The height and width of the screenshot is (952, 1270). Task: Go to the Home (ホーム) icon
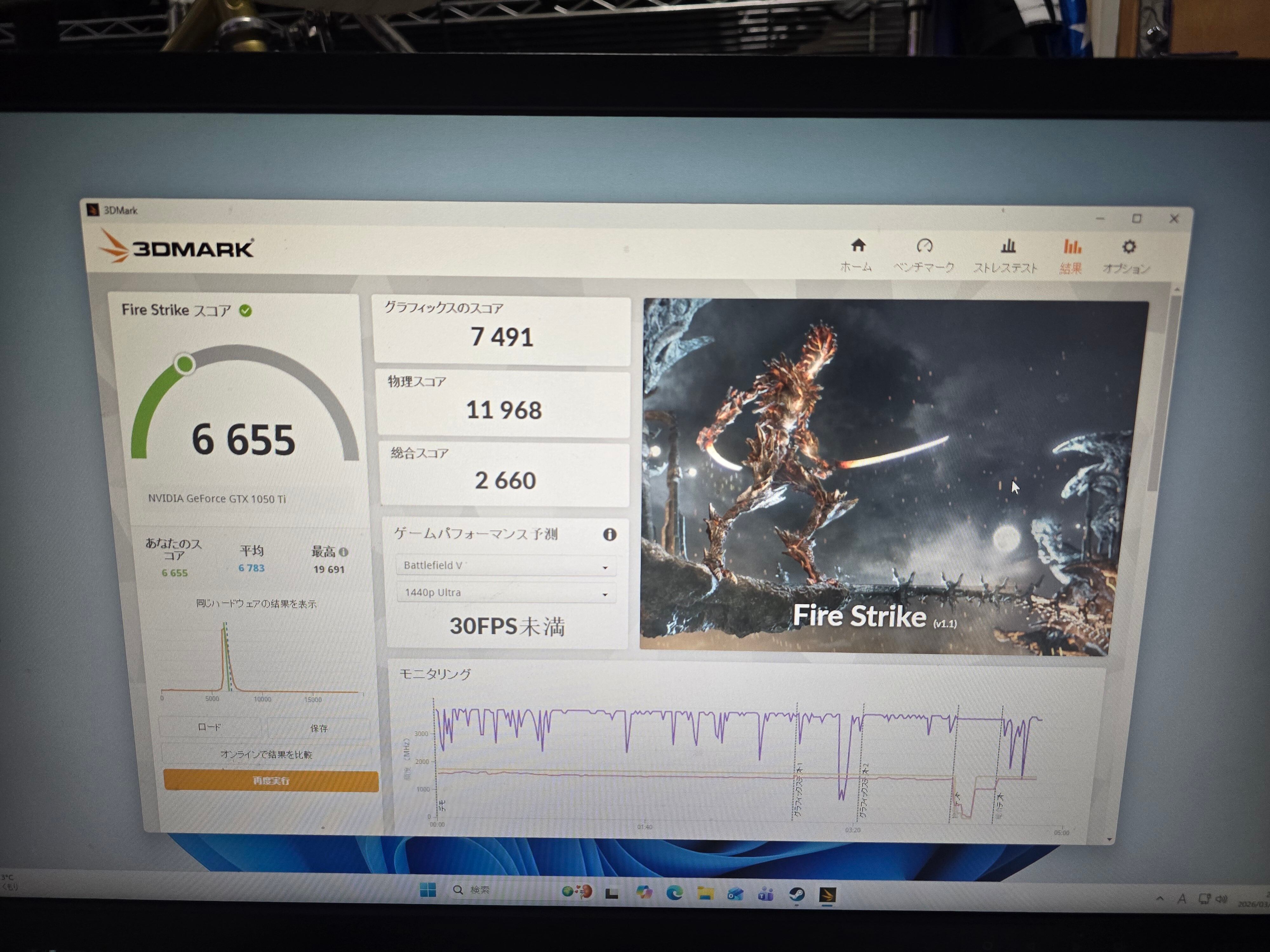click(858, 247)
